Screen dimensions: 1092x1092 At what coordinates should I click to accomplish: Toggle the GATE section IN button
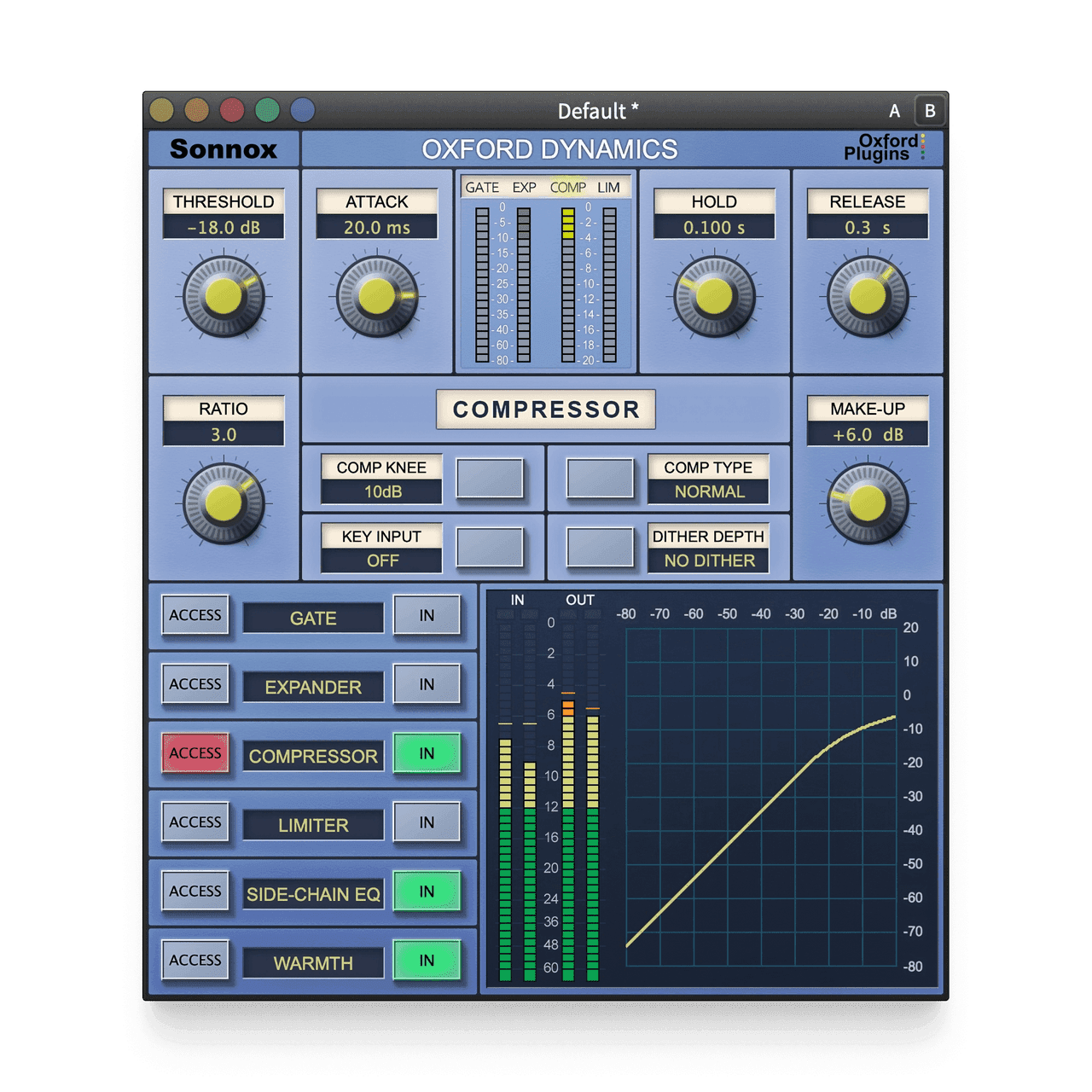(427, 616)
